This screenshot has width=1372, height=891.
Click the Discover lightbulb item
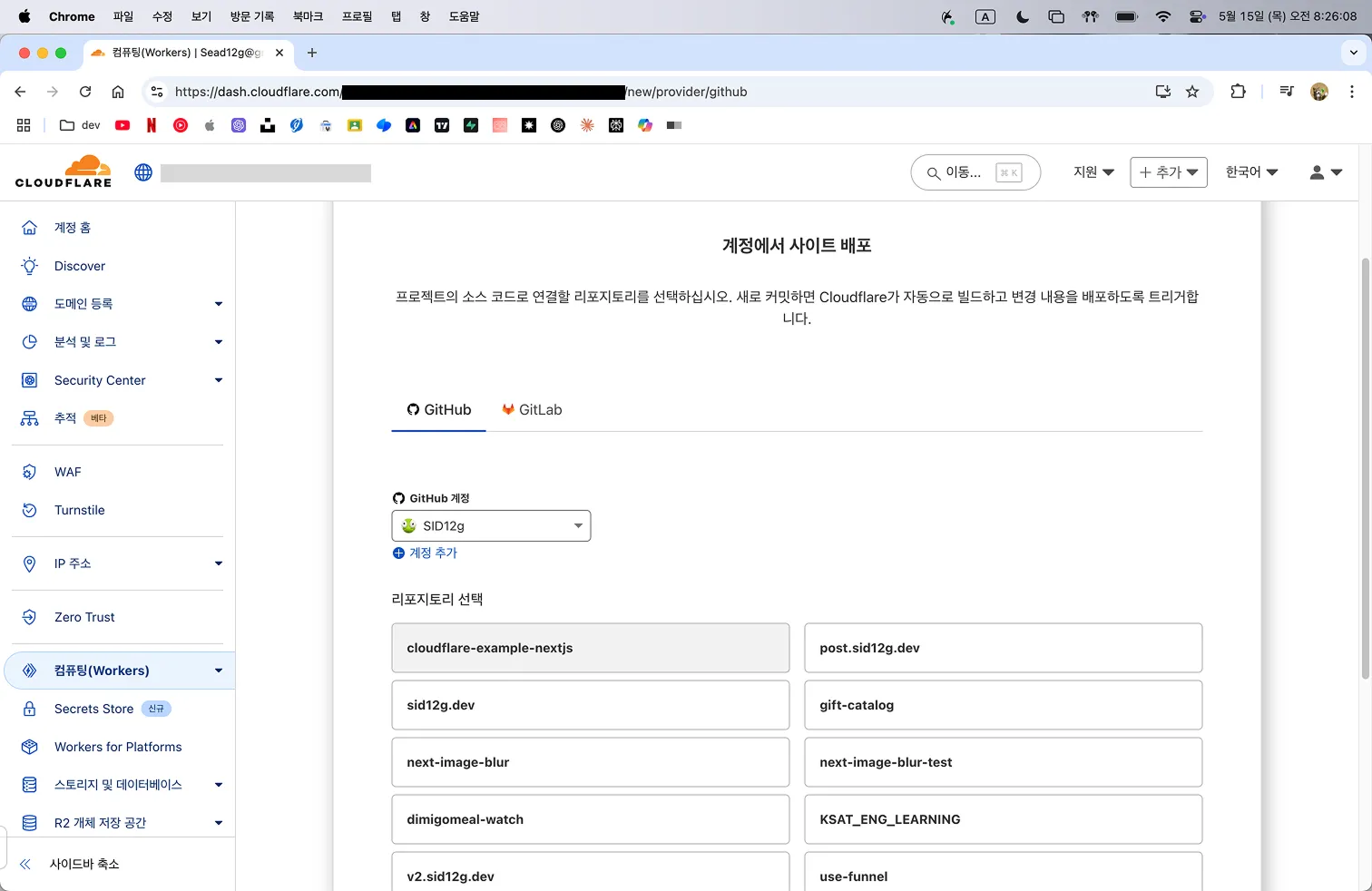coord(79,266)
